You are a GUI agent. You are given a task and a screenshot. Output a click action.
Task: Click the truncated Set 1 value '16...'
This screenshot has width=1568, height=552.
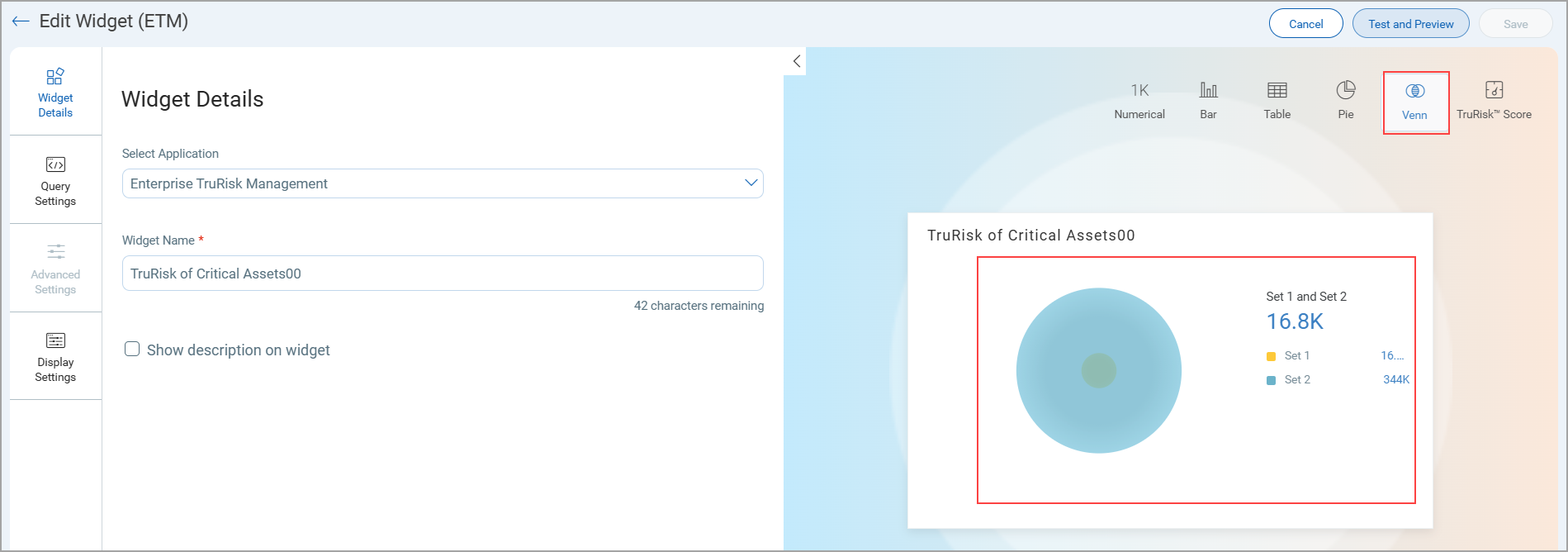1392,355
